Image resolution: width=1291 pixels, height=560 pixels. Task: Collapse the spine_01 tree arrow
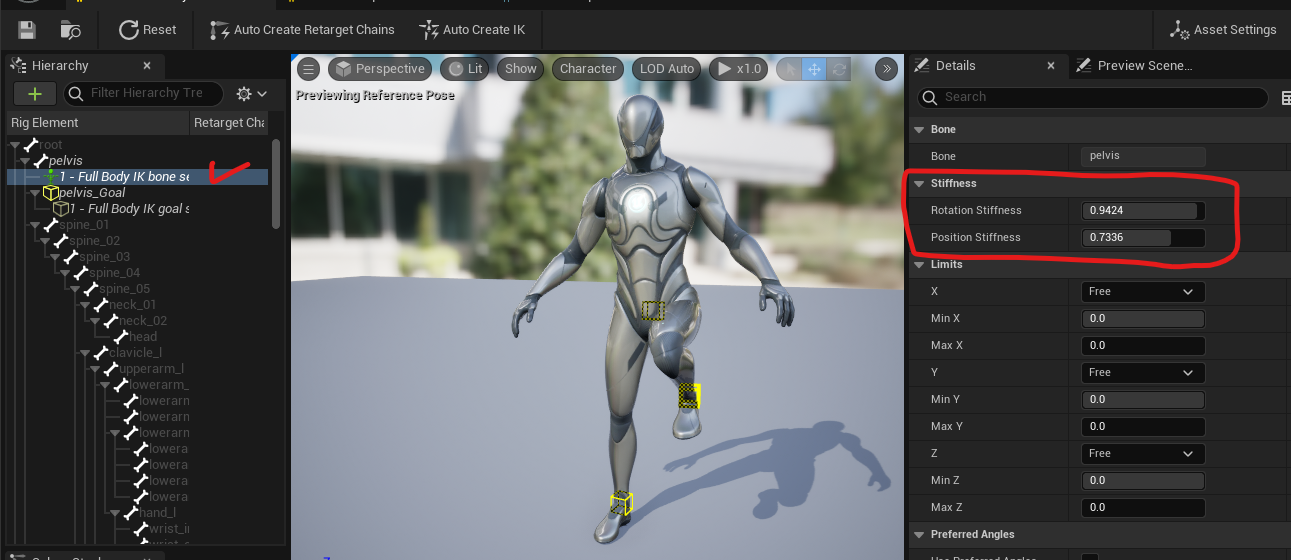click(35, 224)
